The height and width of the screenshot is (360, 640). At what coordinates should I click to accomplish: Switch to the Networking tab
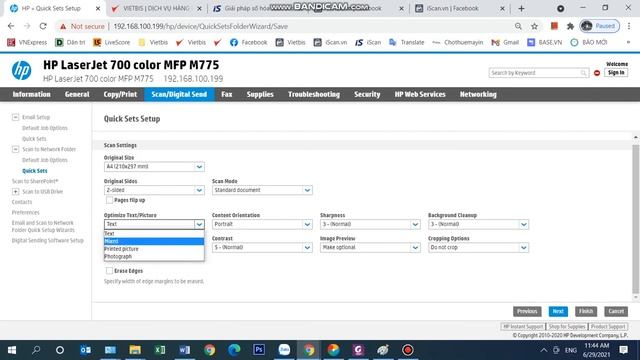point(478,94)
